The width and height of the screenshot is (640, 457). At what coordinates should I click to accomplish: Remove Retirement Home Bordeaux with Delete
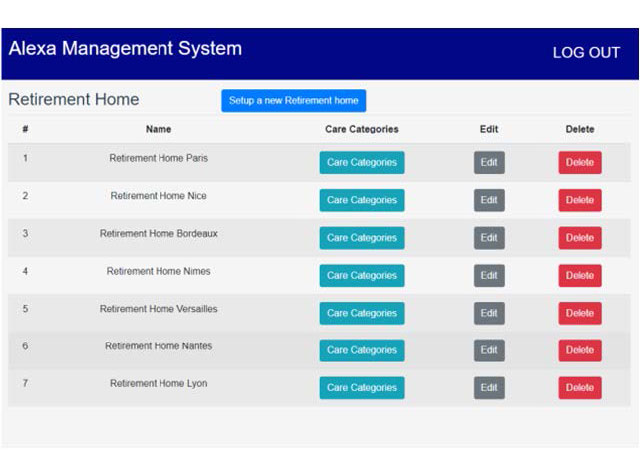579,238
